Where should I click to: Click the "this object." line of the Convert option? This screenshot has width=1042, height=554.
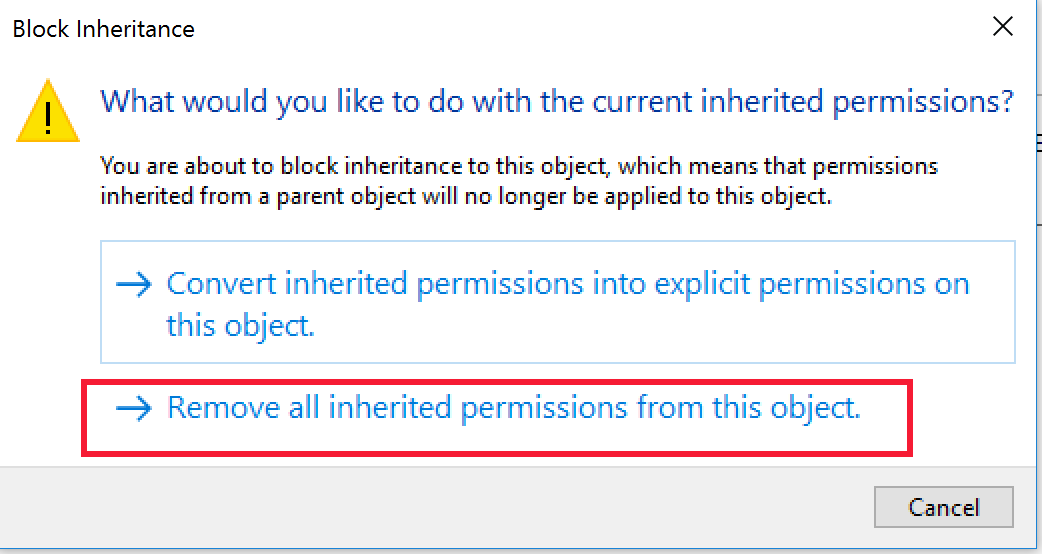pyautogui.click(x=241, y=326)
